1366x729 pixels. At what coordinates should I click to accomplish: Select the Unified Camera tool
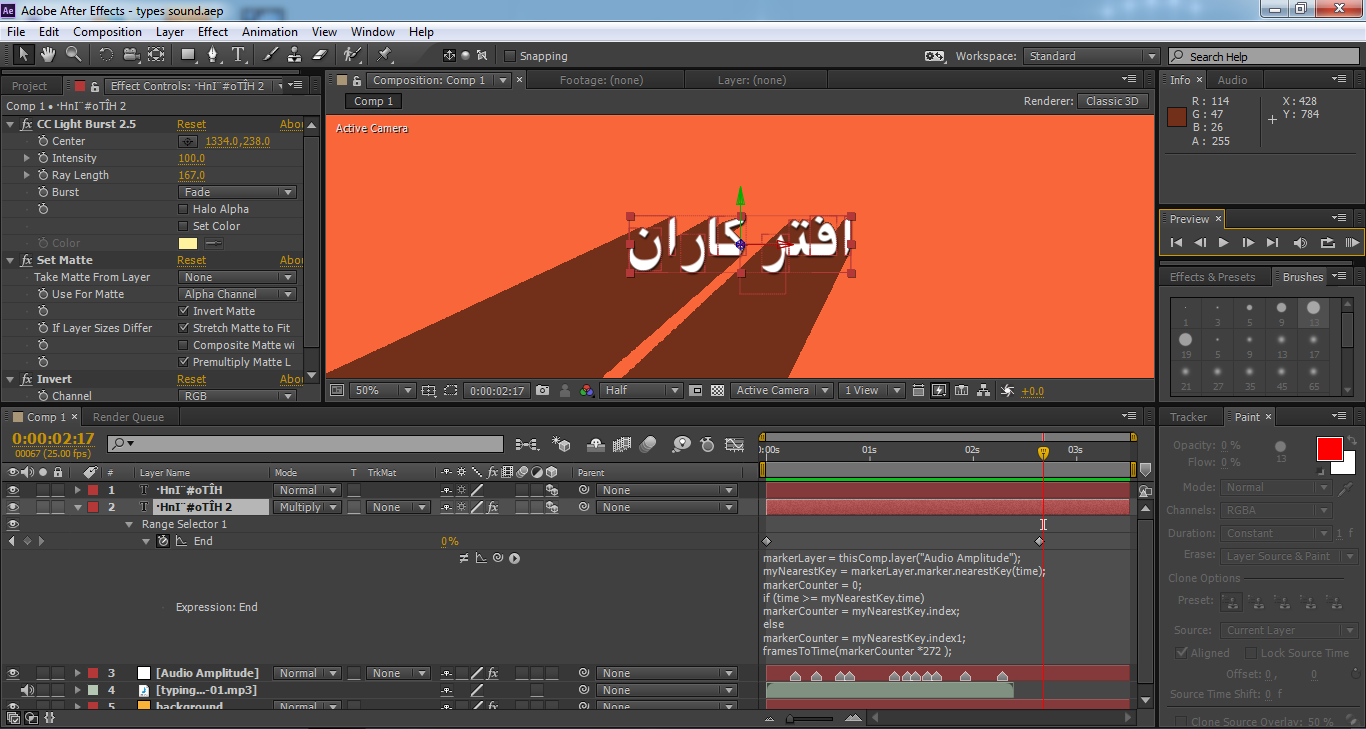pos(131,55)
